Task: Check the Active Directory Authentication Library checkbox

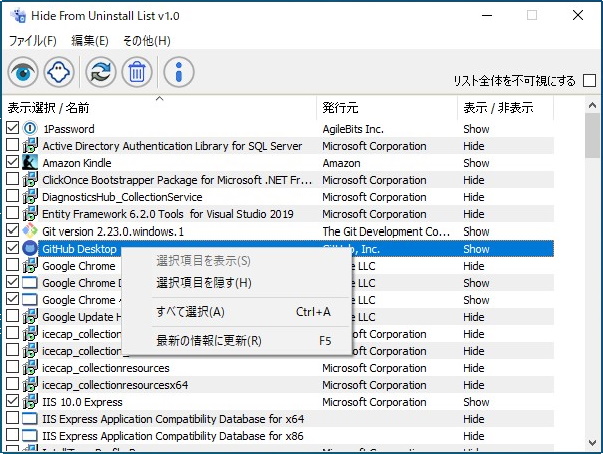Action: click(x=12, y=145)
